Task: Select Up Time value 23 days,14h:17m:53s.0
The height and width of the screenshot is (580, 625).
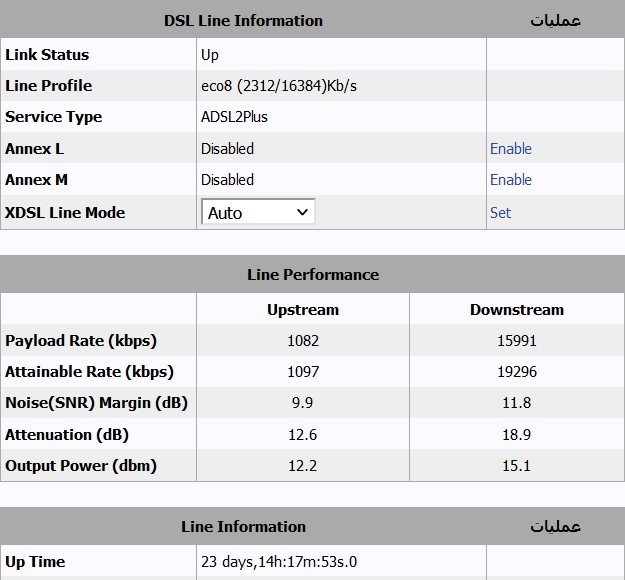Action: click(x=279, y=562)
